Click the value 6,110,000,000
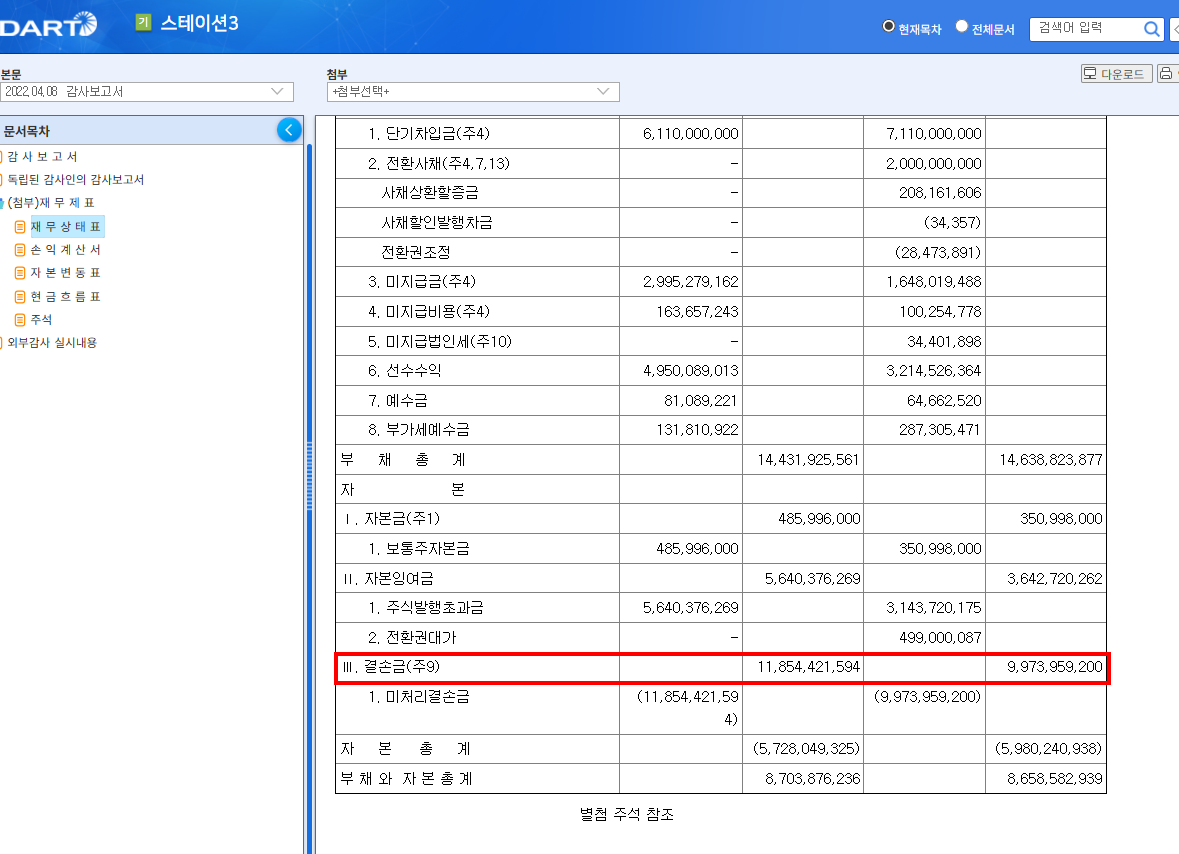Screen dimensions: 1179x854 [x=690, y=134]
